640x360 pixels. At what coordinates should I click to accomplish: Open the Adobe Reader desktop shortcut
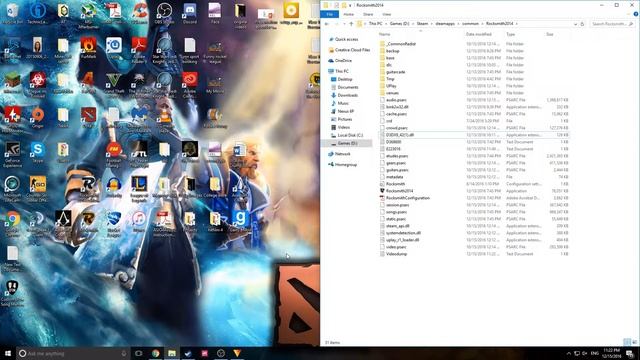pyautogui.click(x=139, y=49)
